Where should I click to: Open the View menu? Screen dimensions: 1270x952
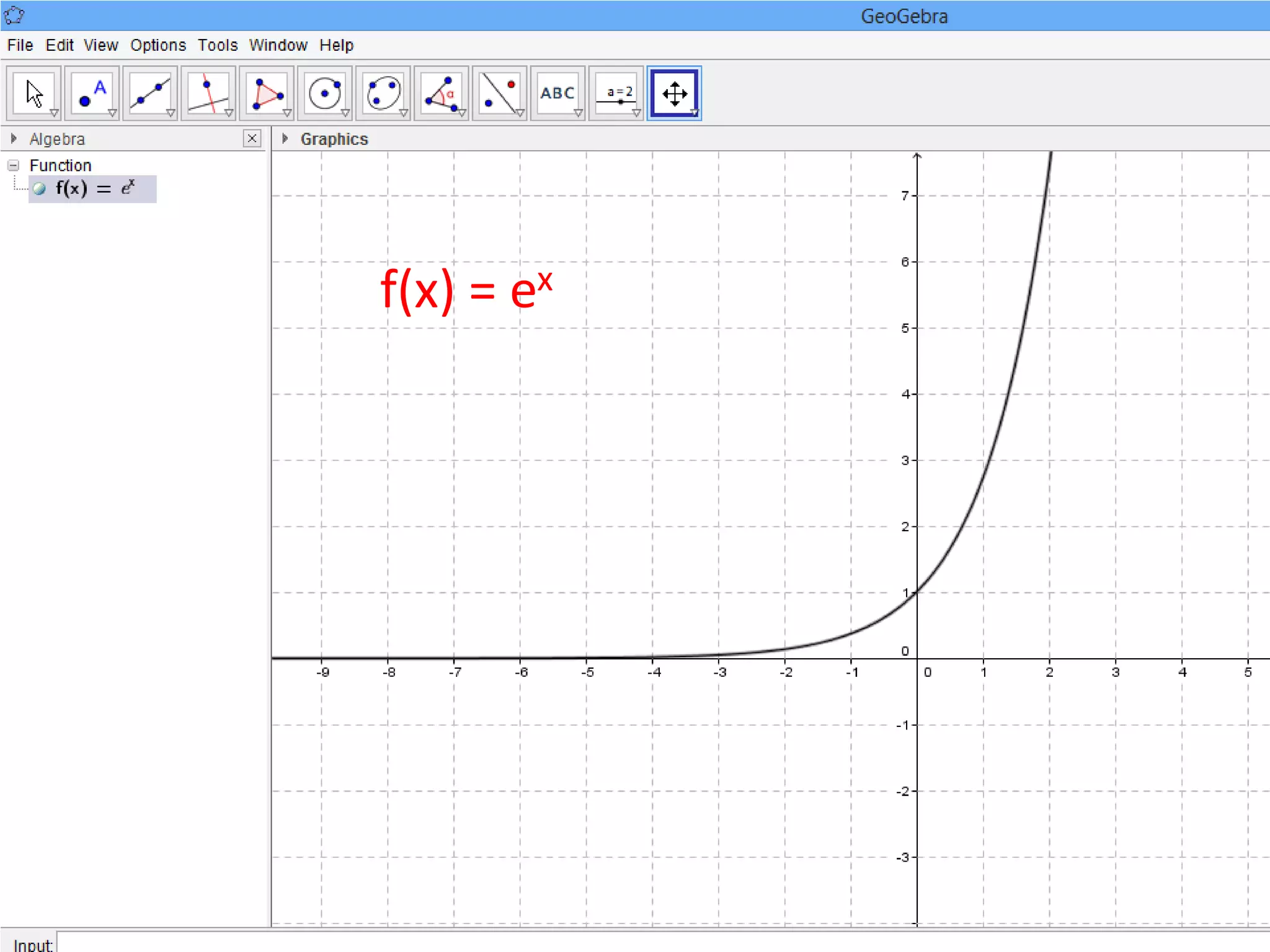(100, 45)
